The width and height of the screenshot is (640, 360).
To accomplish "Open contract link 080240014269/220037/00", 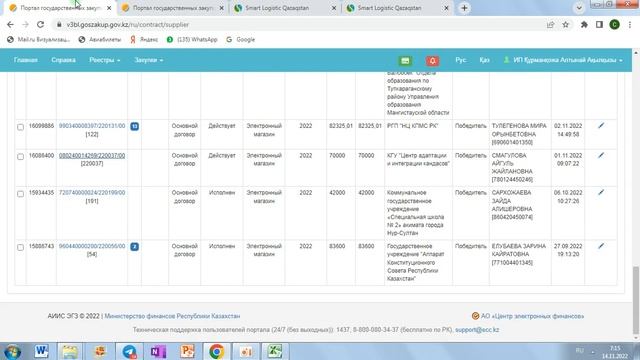I will click(x=92, y=156).
